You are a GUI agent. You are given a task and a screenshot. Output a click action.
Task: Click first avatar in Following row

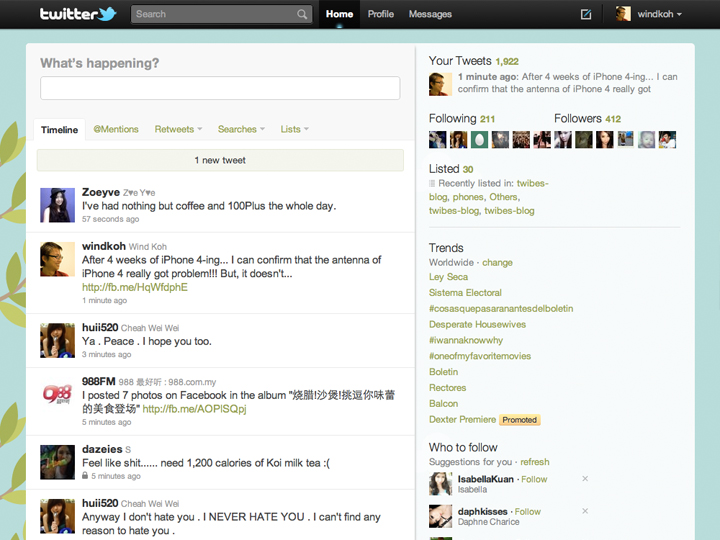438,140
